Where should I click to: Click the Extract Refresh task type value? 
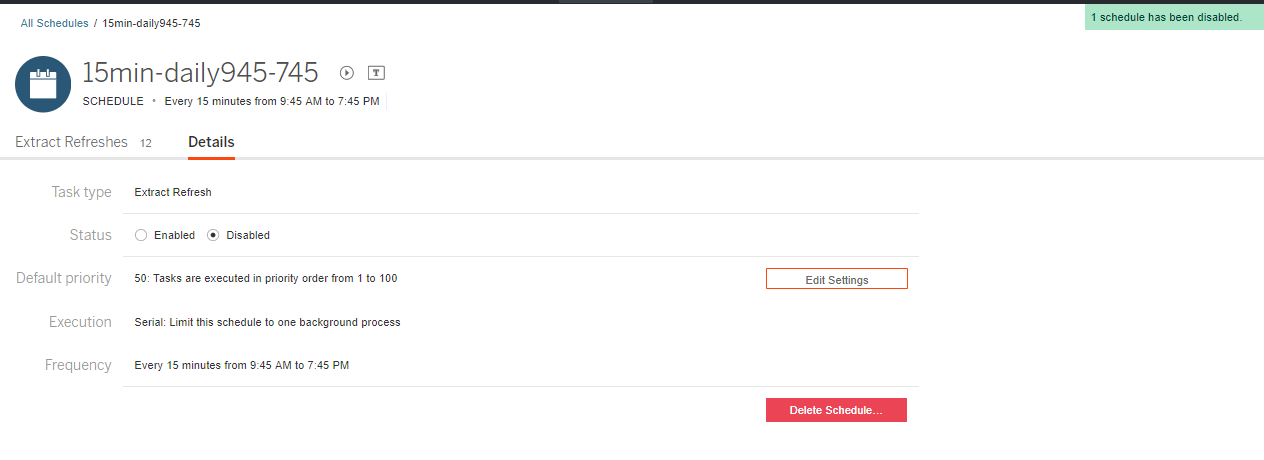click(x=173, y=192)
